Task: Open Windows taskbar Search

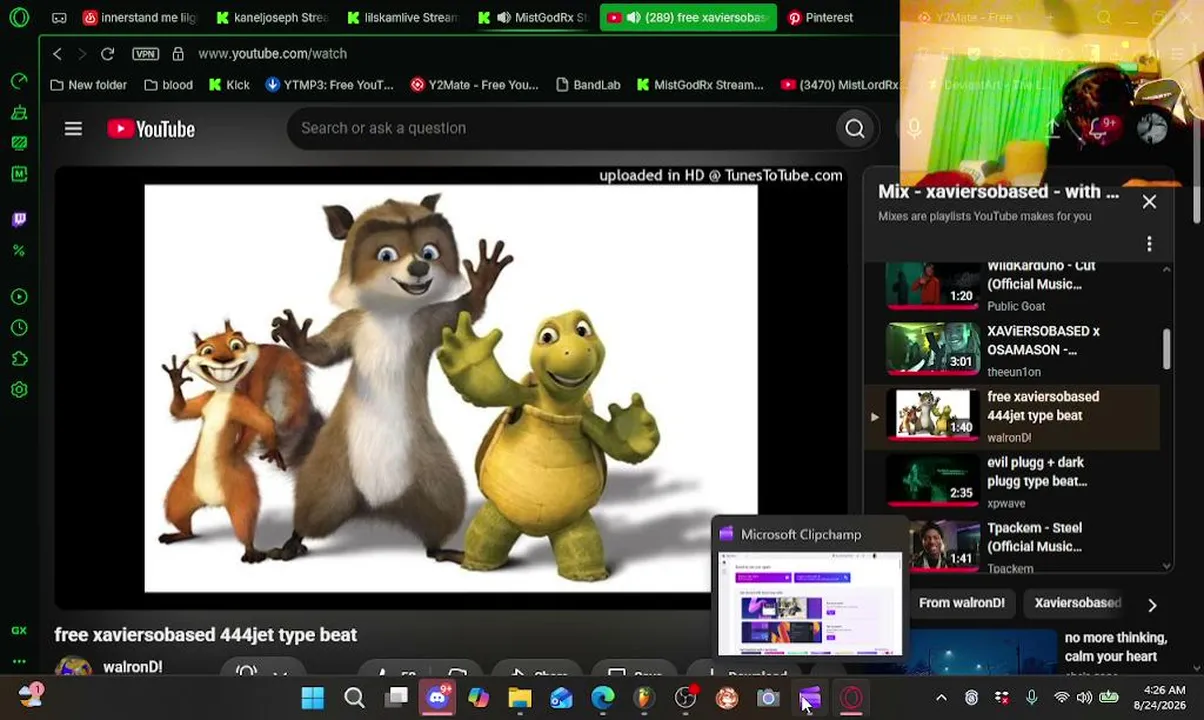Action: coord(354,697)
